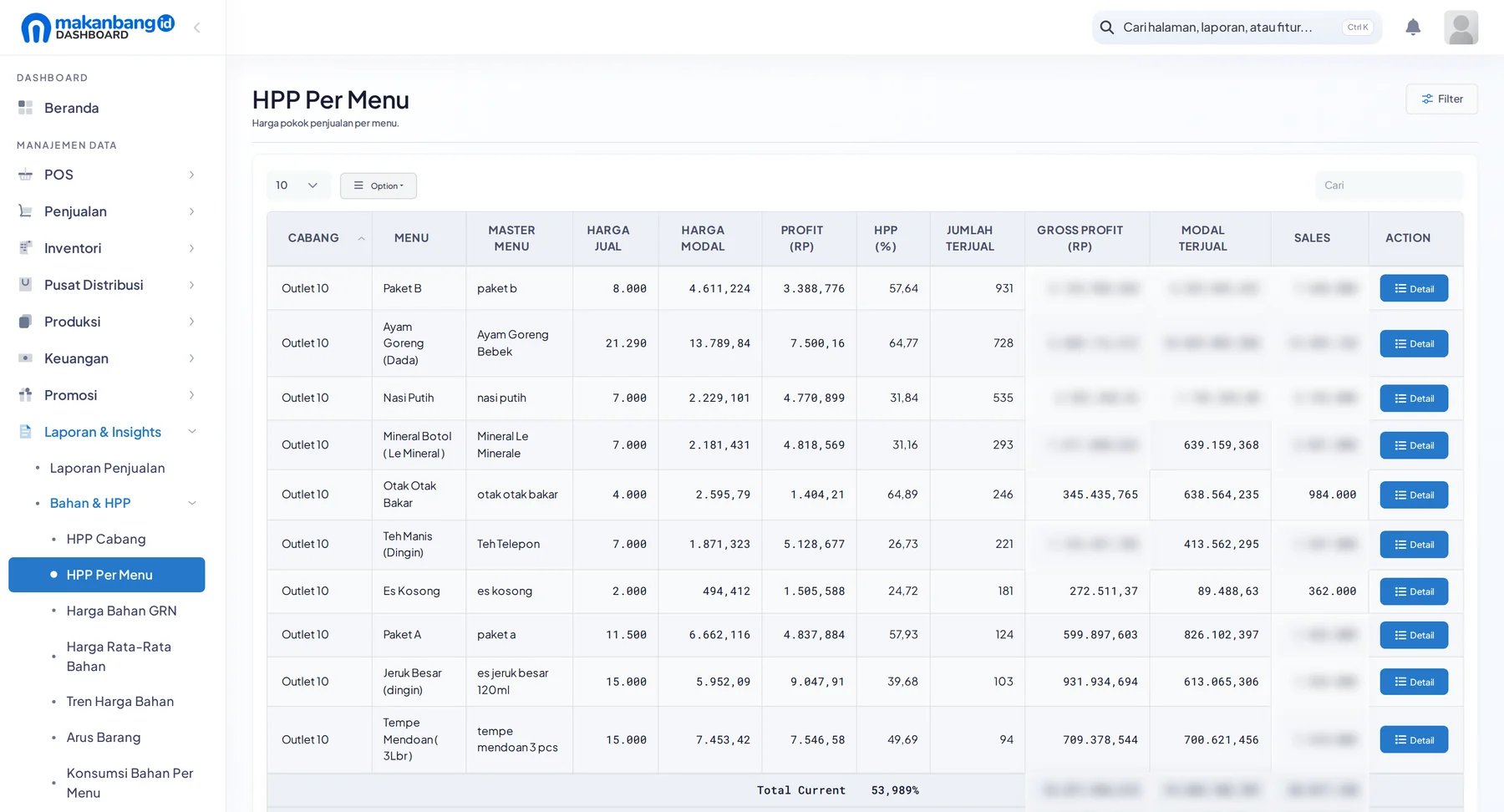1504x812 pixels.
Task: Click the Ctrl K shortcut badge
Action: click(x=1358, y=28)
